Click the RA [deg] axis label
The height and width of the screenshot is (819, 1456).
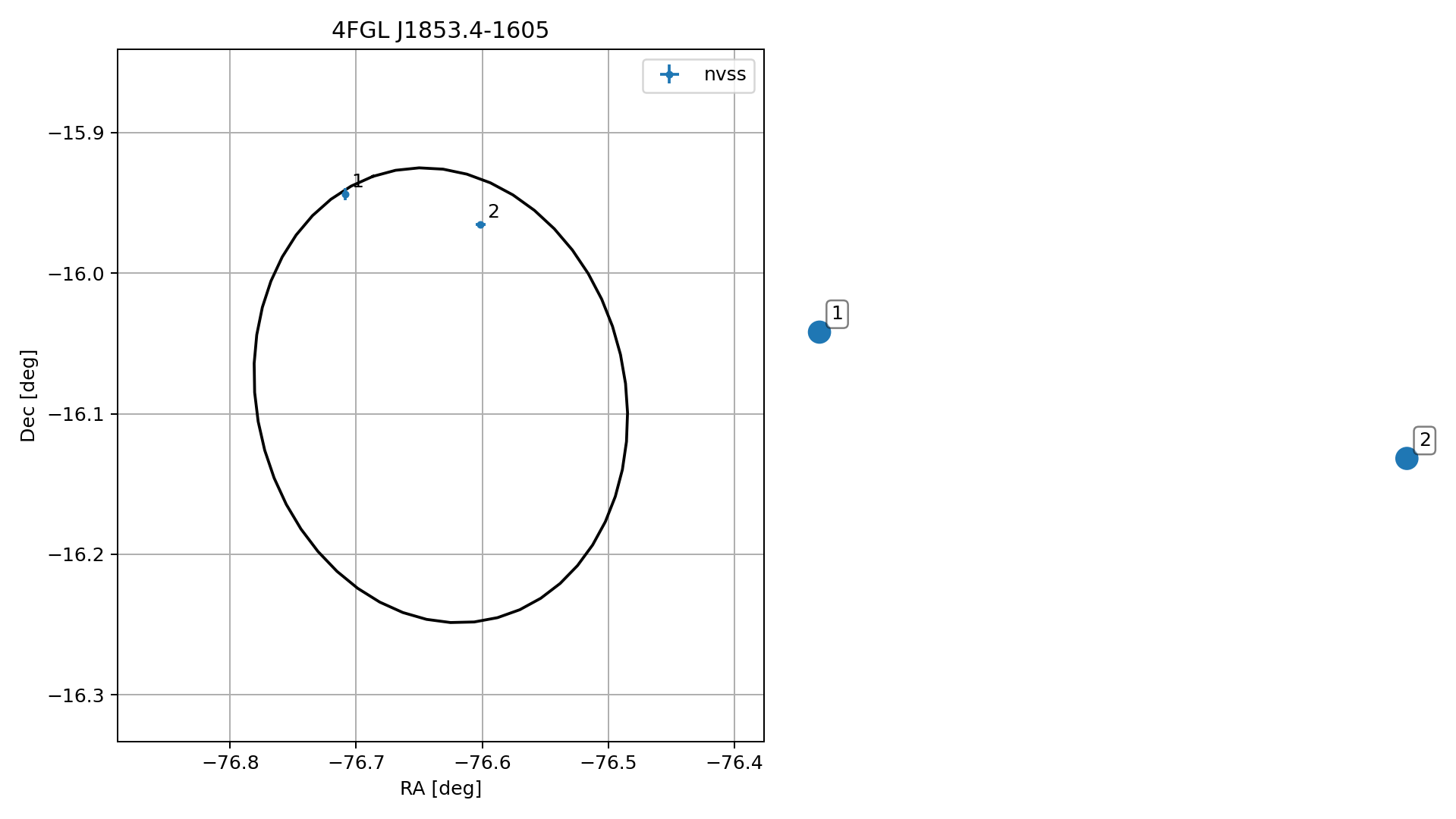[441, 789]
